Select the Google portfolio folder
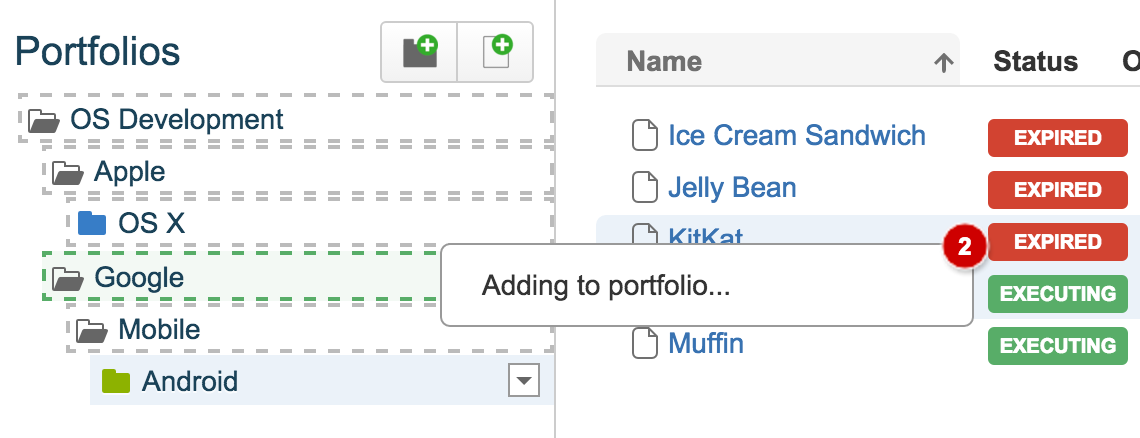 click(139, 277)
